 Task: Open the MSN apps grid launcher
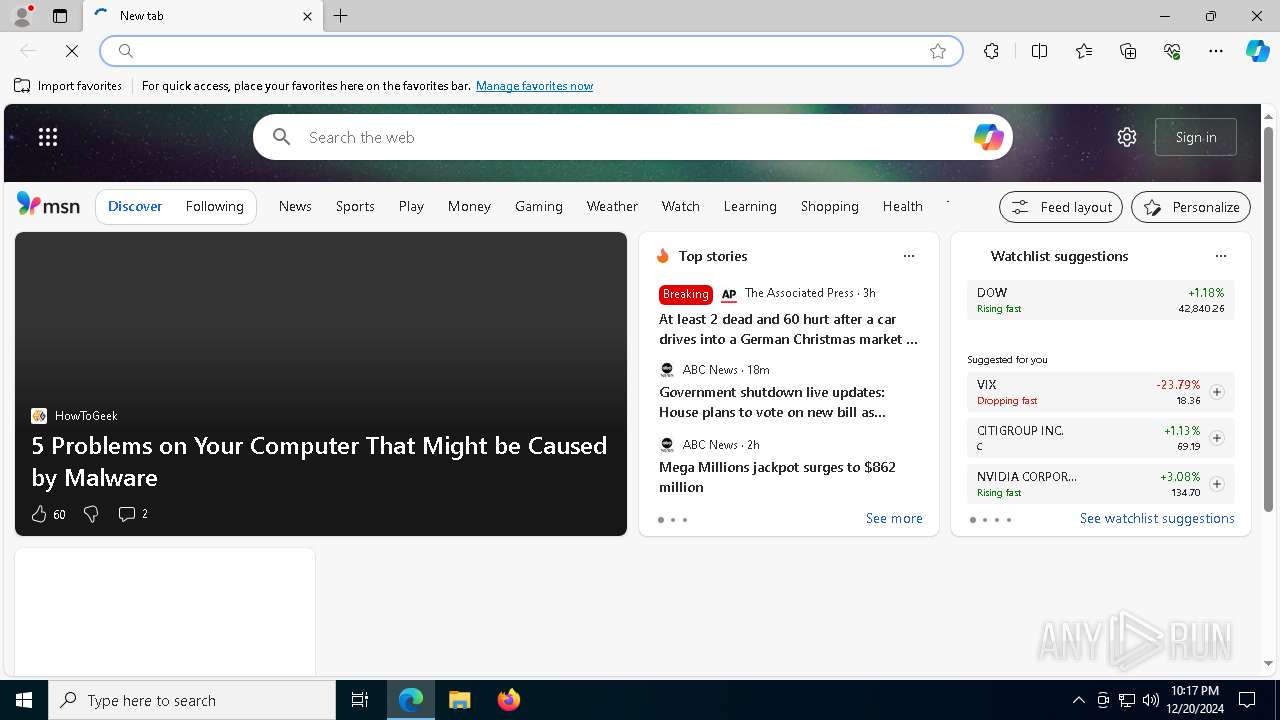(x=48, y=137)
